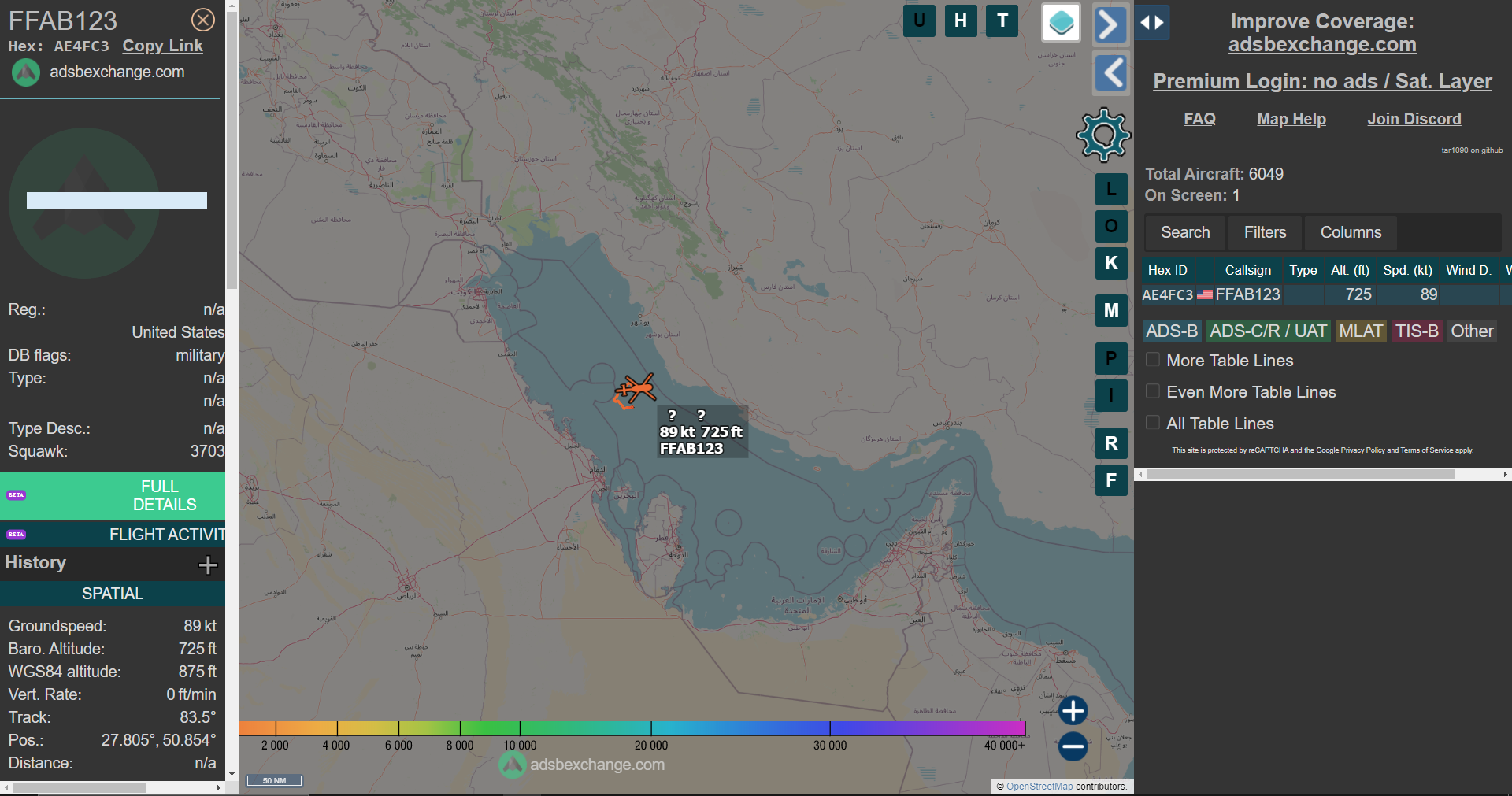1512x796 pixels.
Task: Open the Map Help link
Action: (x=1291, y=119)
